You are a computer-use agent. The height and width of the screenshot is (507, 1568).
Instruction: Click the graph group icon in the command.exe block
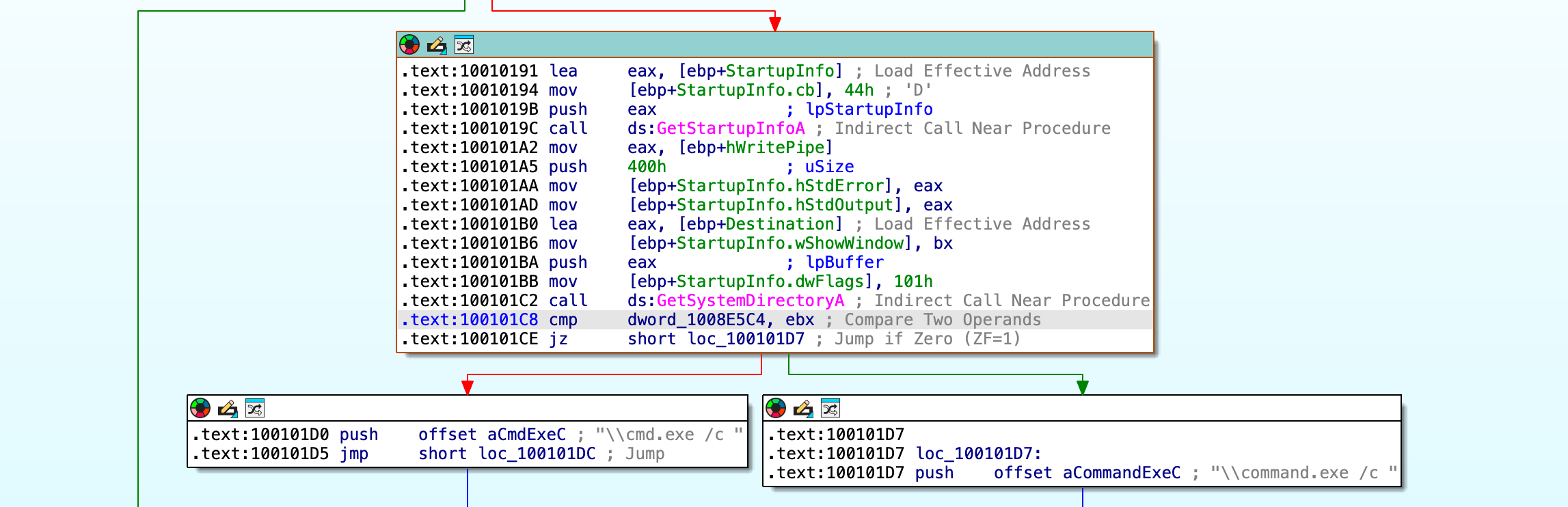830,409
